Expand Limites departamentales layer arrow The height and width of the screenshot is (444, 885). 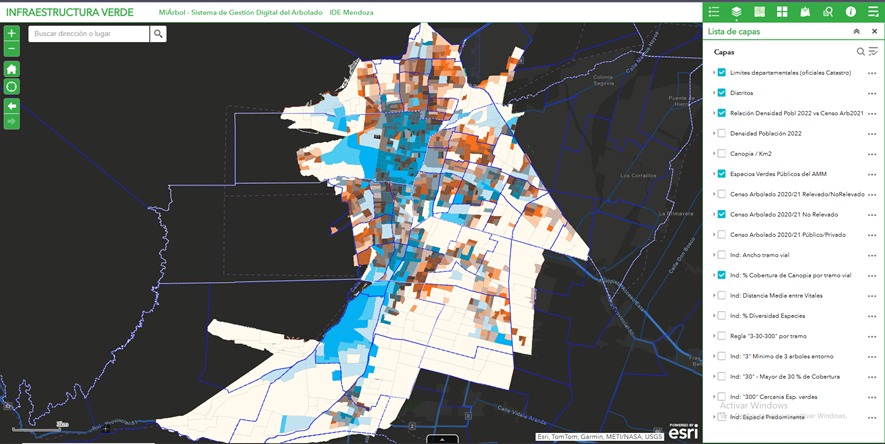tap(714, 73)
